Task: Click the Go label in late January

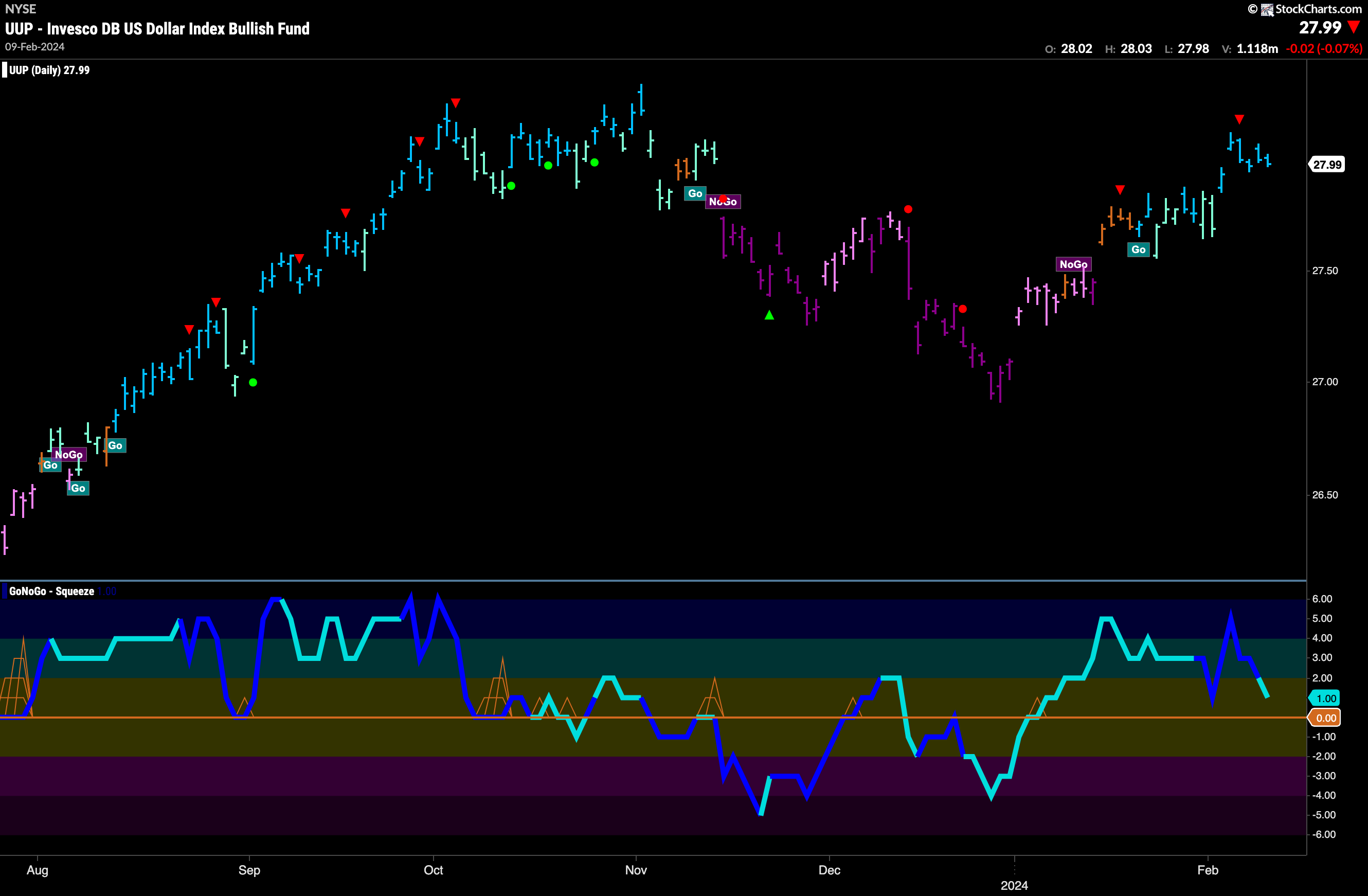Action: coord(1138,249)
